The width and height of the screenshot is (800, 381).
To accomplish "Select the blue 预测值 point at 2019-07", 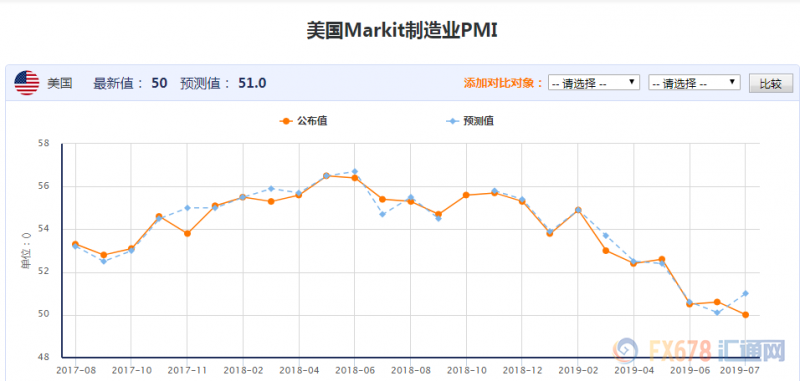I will pyautogui.click(x=745, y=293).
